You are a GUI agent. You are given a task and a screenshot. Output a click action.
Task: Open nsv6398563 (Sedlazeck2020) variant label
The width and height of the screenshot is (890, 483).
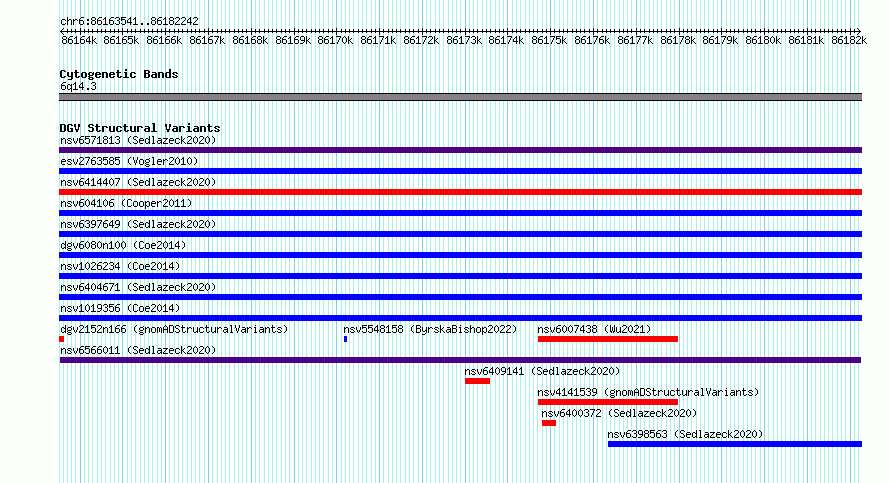685,434
